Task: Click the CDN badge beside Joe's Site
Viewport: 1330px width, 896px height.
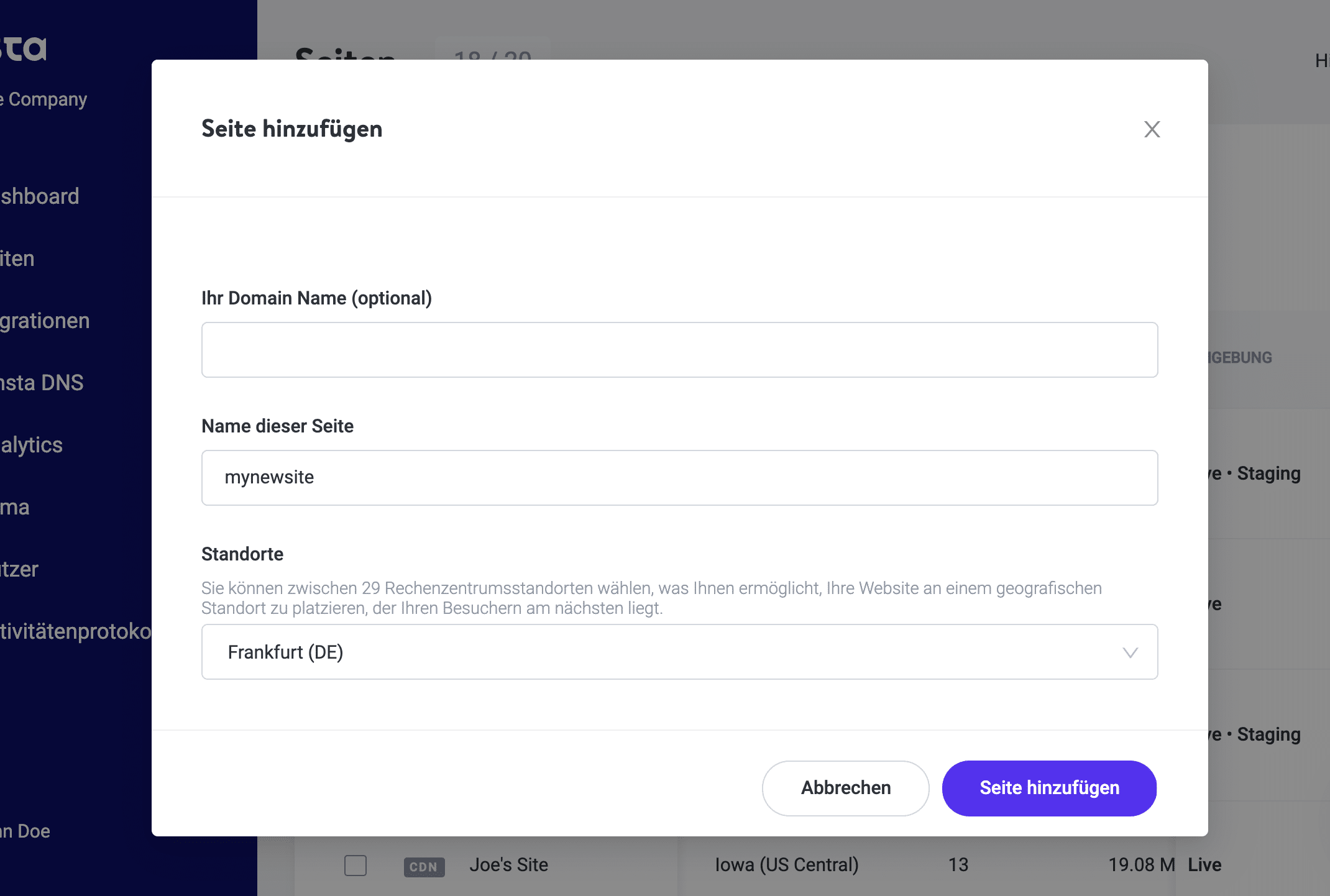Action: (x=424, y=866)
